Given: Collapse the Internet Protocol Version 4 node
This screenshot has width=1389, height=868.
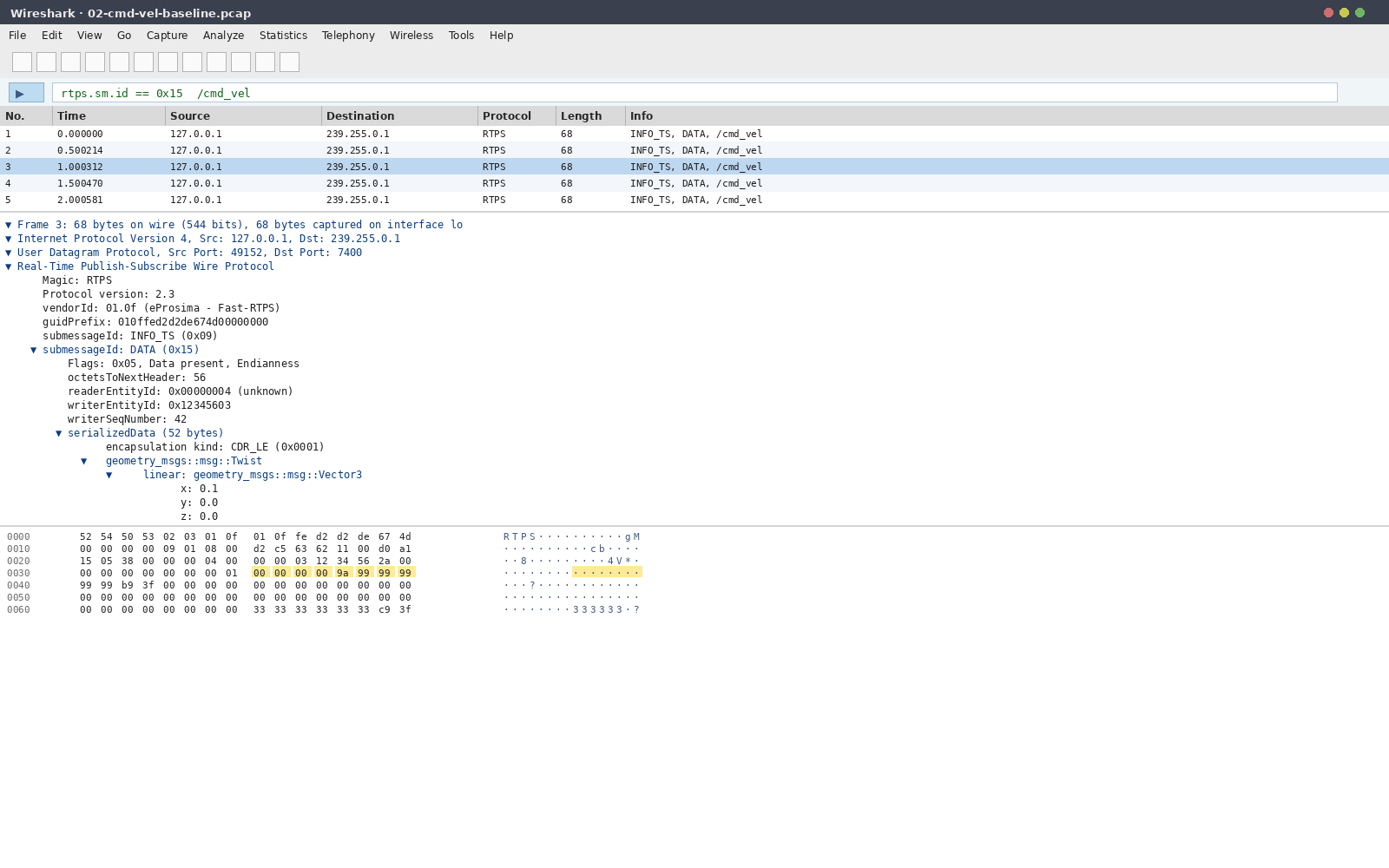Looking at the screenshot, I should 9,239.
